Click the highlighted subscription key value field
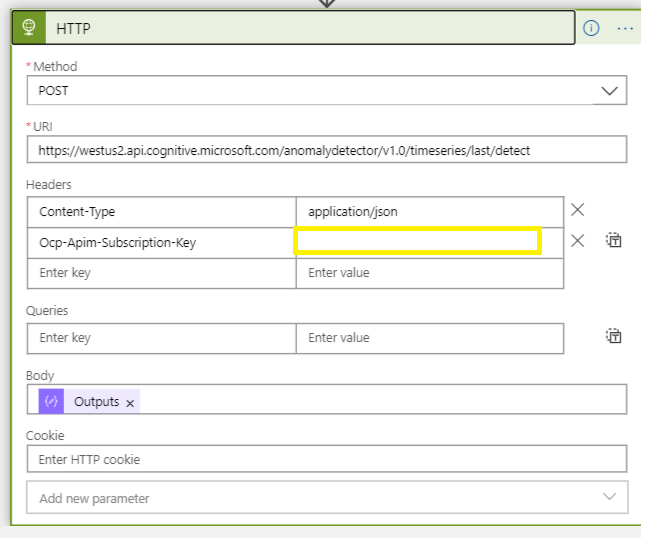 [x=417, y=241]
